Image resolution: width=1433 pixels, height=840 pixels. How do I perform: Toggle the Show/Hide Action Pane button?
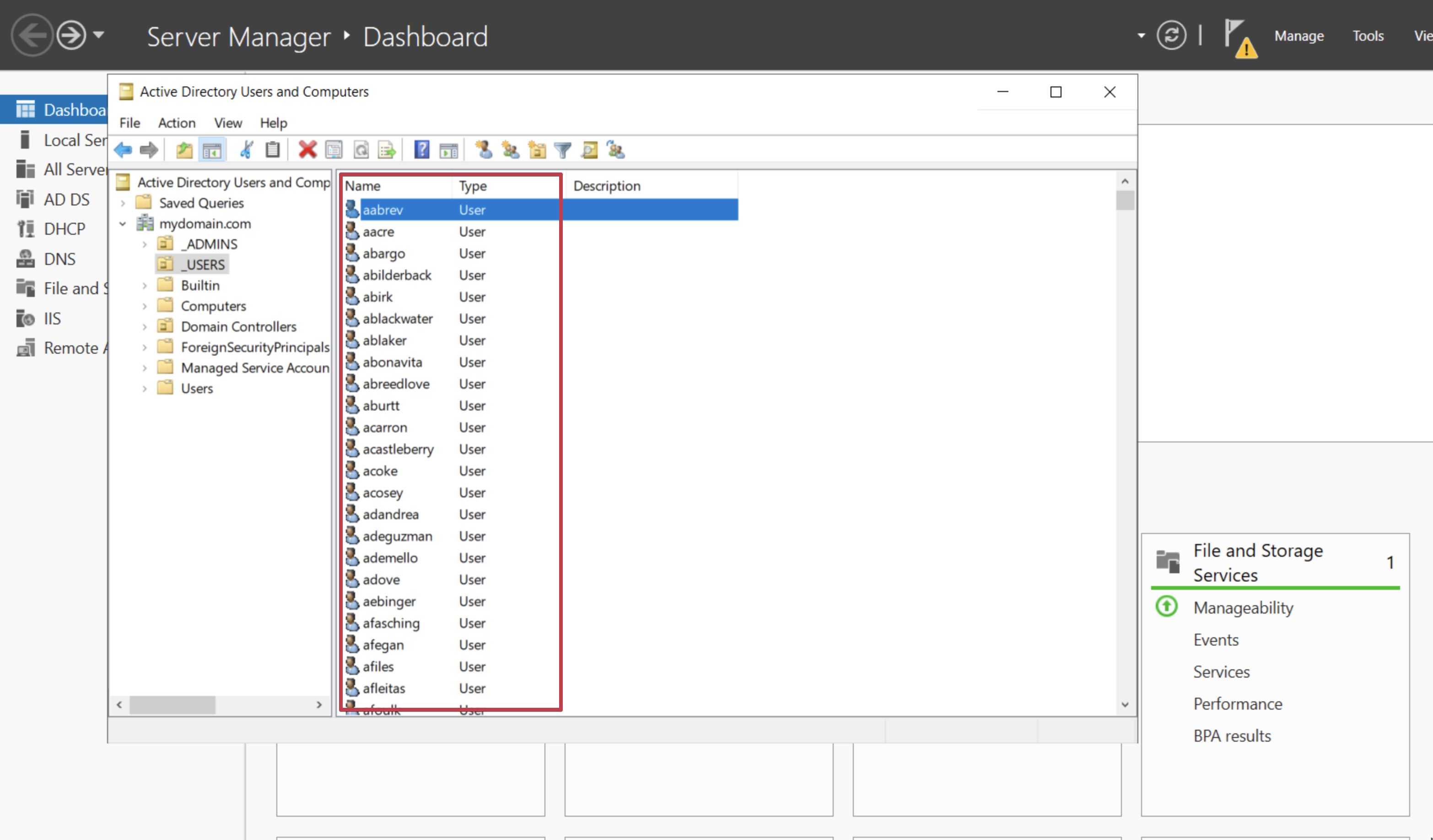click(449, 150)
